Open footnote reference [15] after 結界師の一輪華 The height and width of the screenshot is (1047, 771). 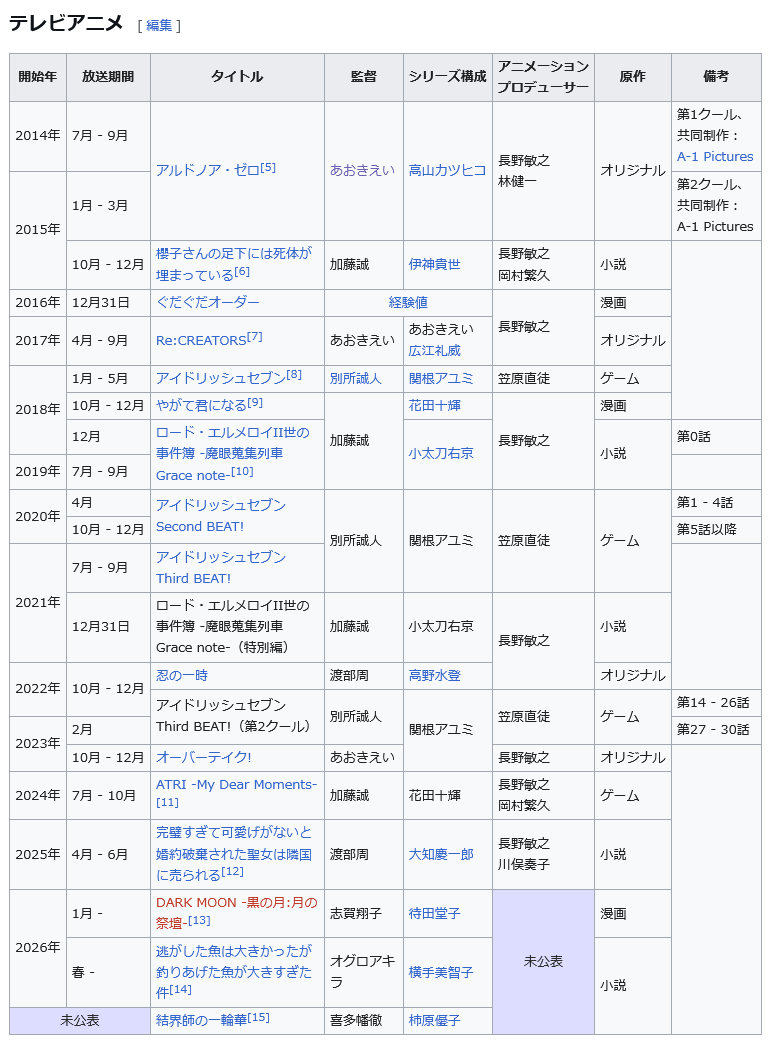pyautogui.click(x=259, y=1018)
